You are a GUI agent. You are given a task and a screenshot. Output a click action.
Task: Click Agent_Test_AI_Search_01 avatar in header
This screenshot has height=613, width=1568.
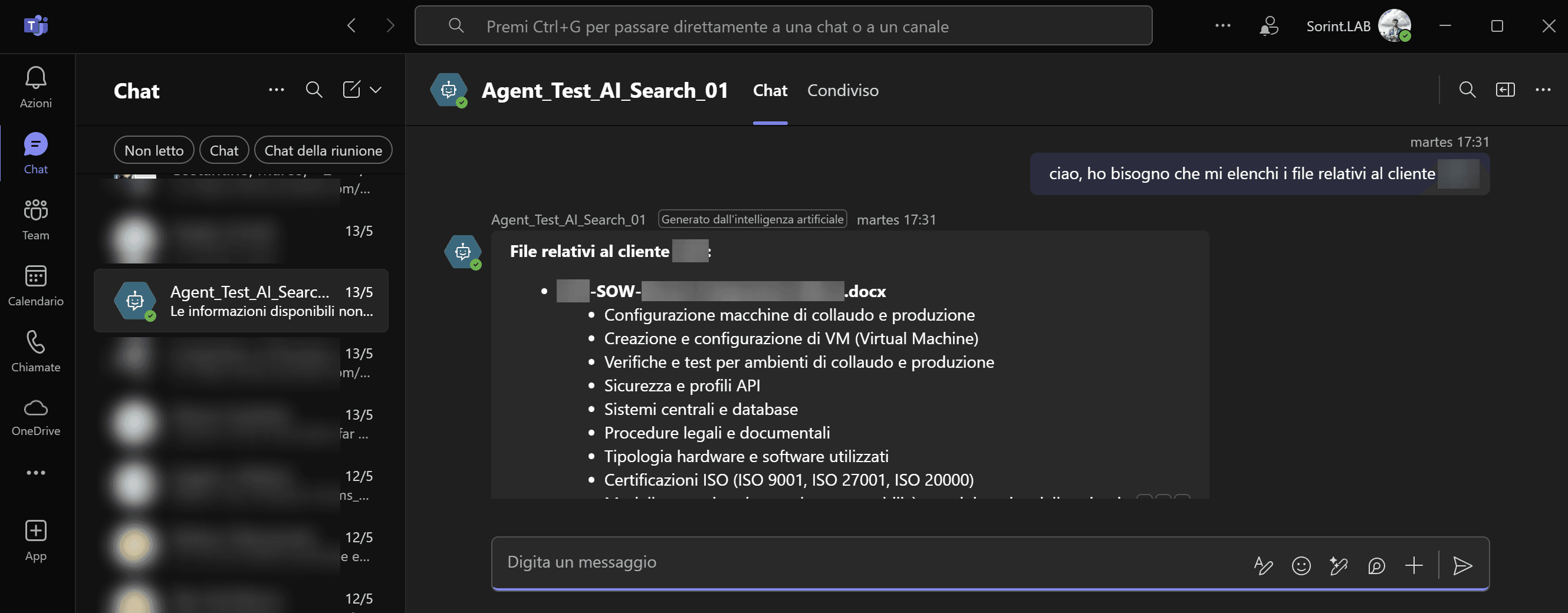(449, 90)
